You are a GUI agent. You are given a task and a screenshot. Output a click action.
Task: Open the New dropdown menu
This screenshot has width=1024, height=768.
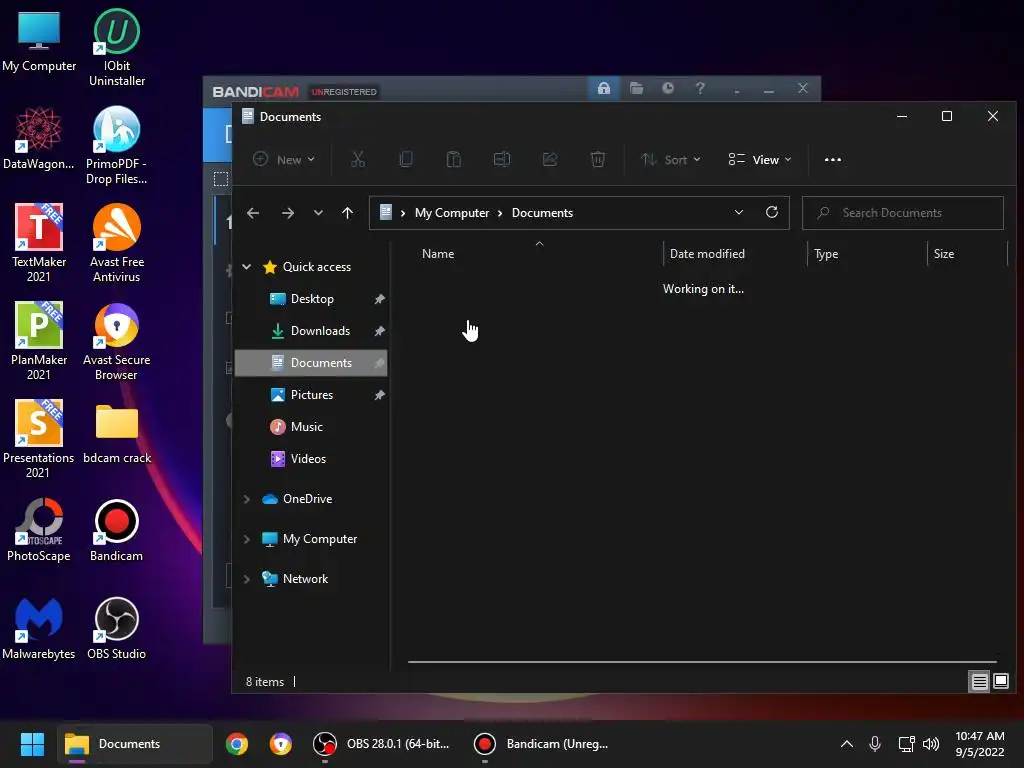point(284,159)
